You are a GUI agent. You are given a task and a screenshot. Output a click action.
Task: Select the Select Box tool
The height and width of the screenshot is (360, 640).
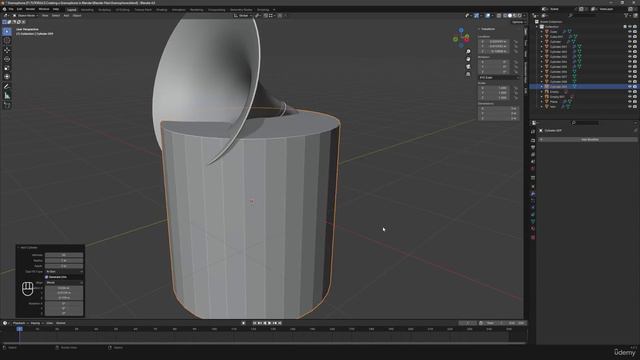tap(7, 31)
